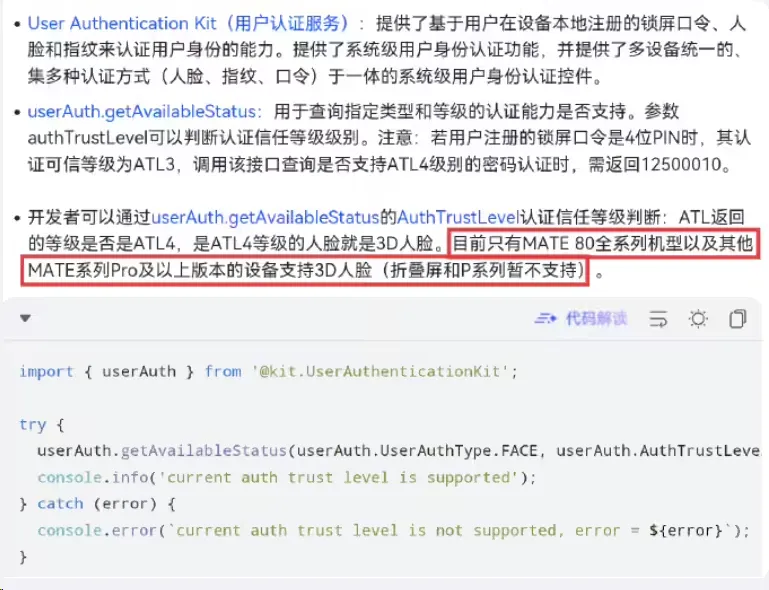769x590 pixels.
Task: Open the User Authentication Kit link
Action: click(188, 24)
